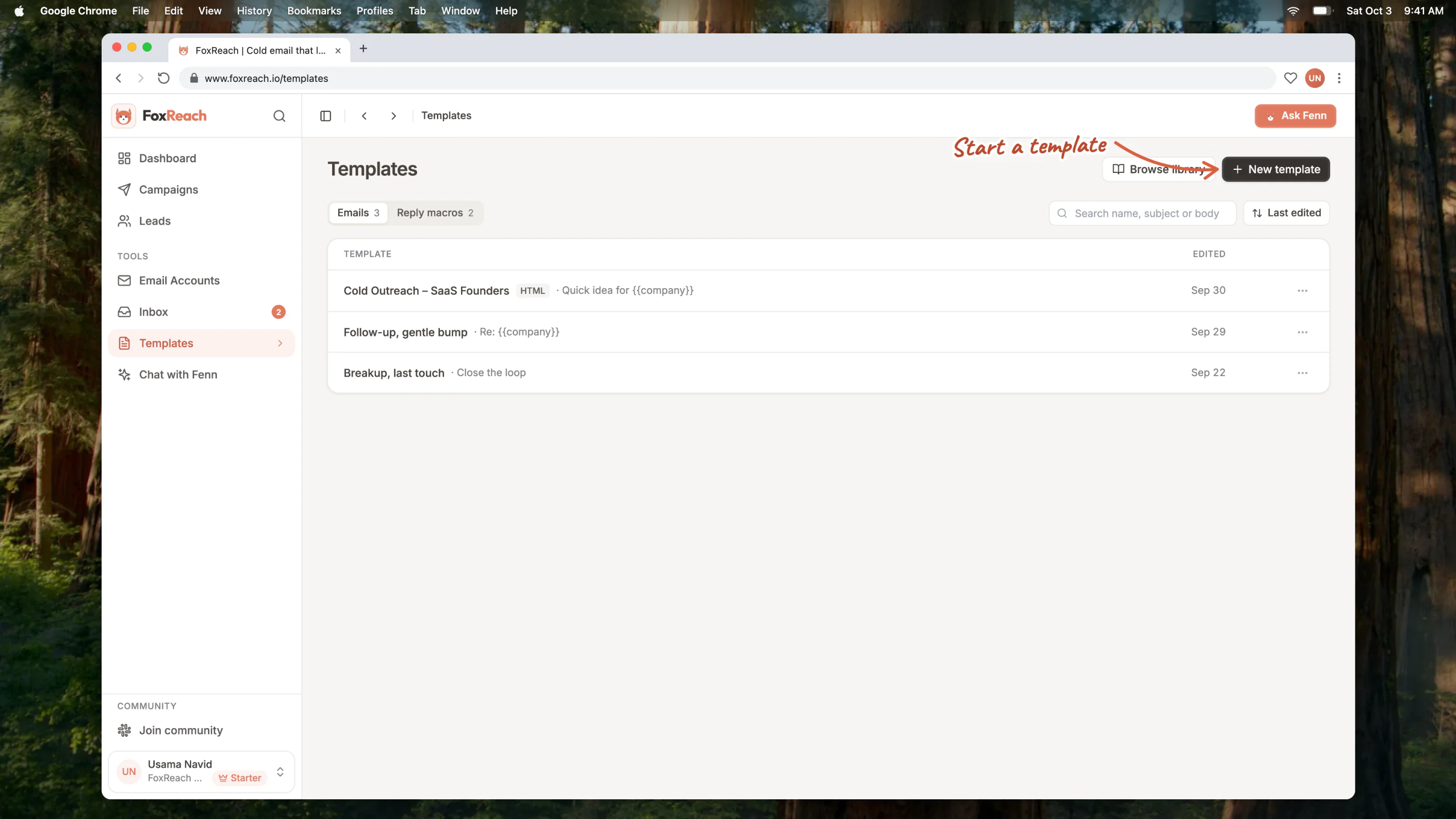Click the heart favorite icon in toolbar

(1290, 78)
